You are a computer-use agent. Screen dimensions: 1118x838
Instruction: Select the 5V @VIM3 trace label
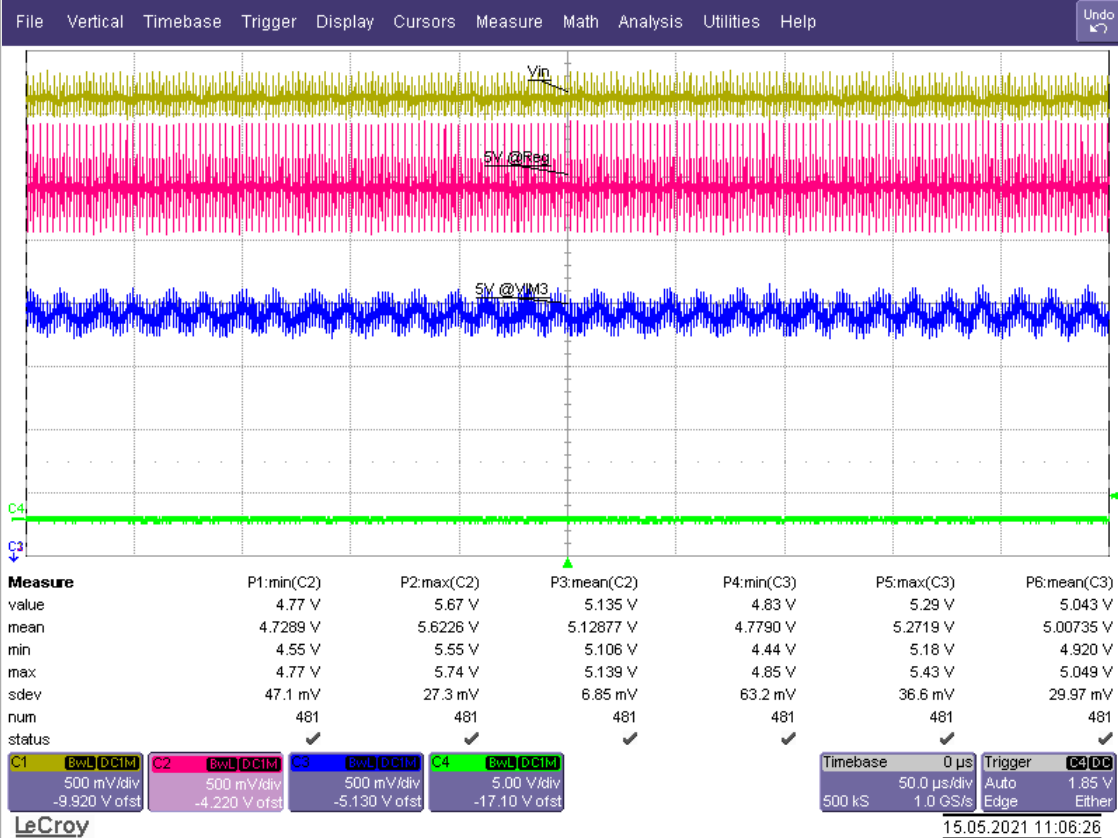point(511,289)
